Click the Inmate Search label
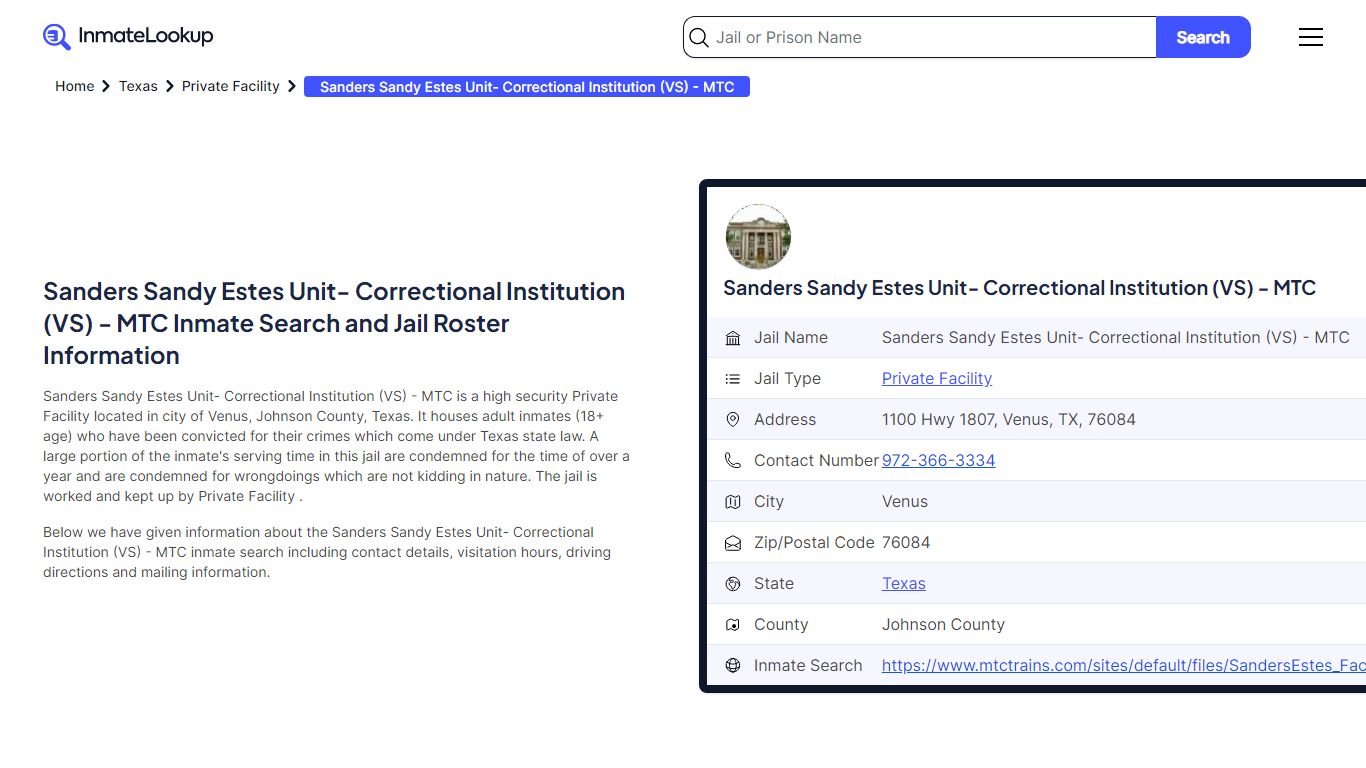This screenshot has width=1366, height=768. [x=808, y=666]
